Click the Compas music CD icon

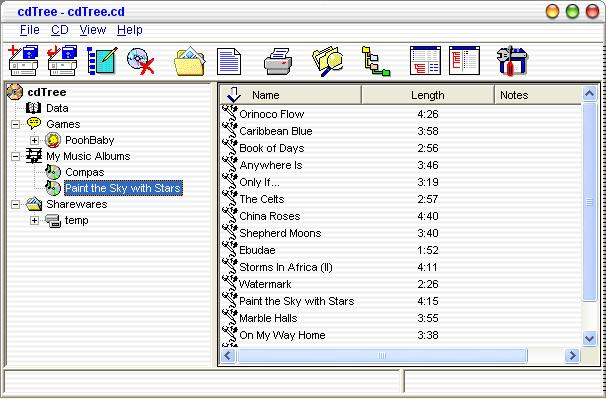pos(53,172)
